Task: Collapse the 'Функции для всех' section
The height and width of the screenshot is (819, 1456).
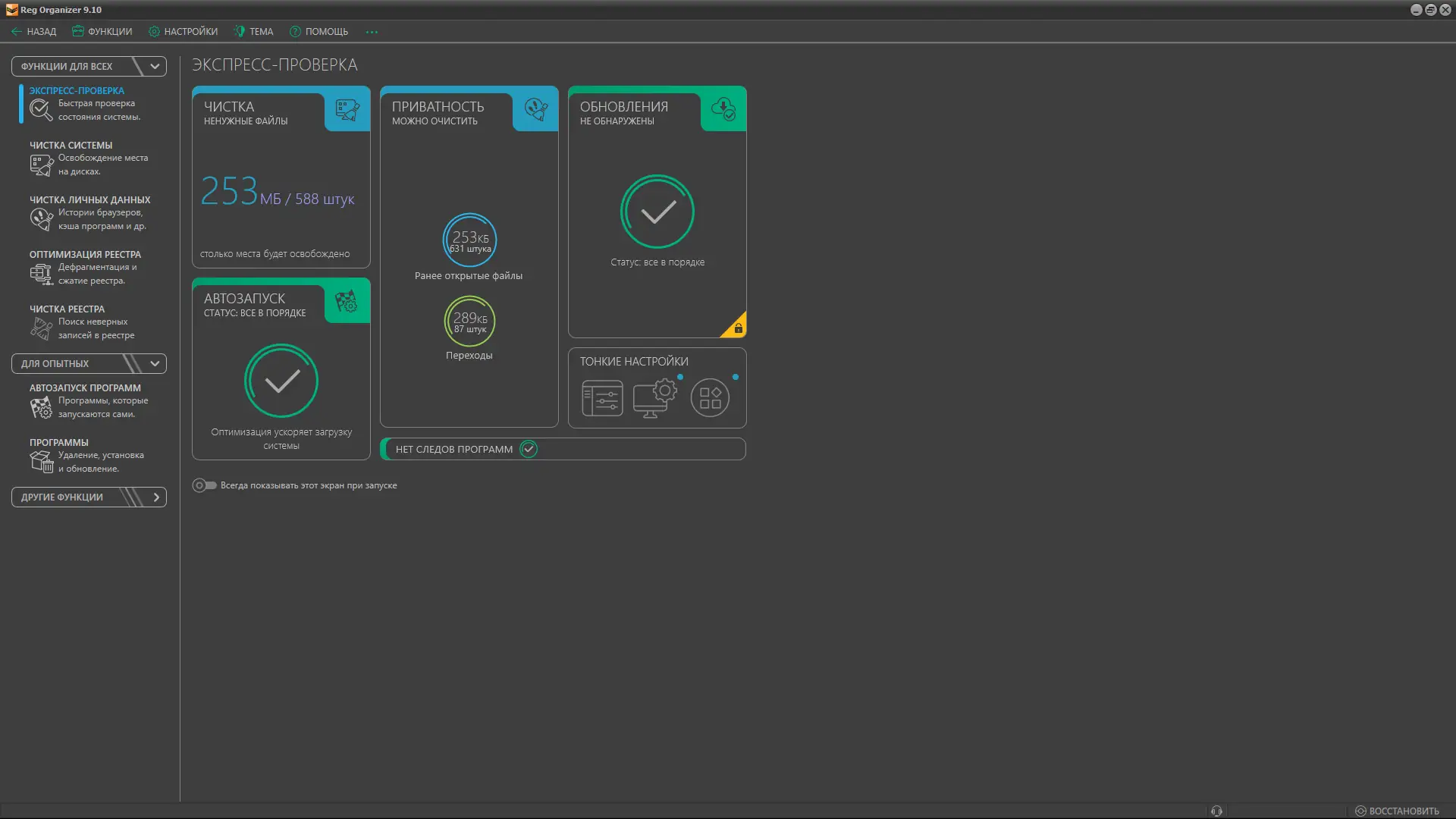Action: click(x=155, y=67)
